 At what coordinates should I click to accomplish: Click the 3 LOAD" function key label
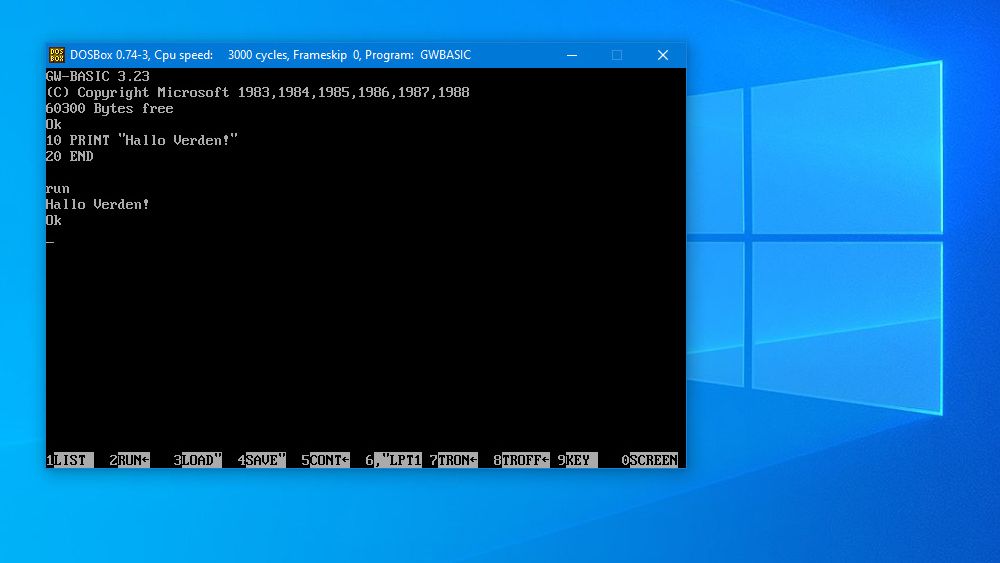click(x=198, y=460)
